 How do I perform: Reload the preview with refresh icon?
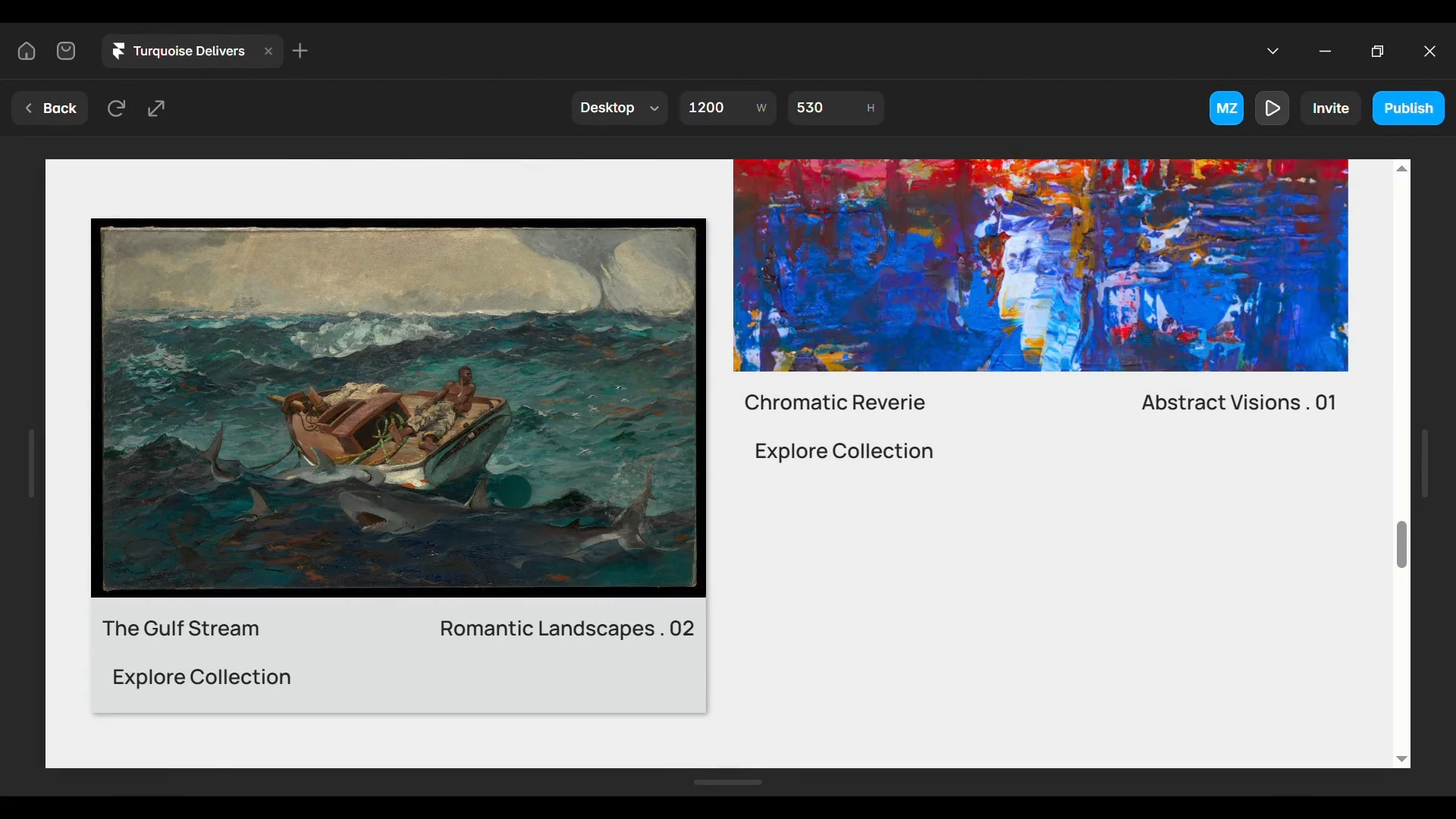[x=116, y=108]
